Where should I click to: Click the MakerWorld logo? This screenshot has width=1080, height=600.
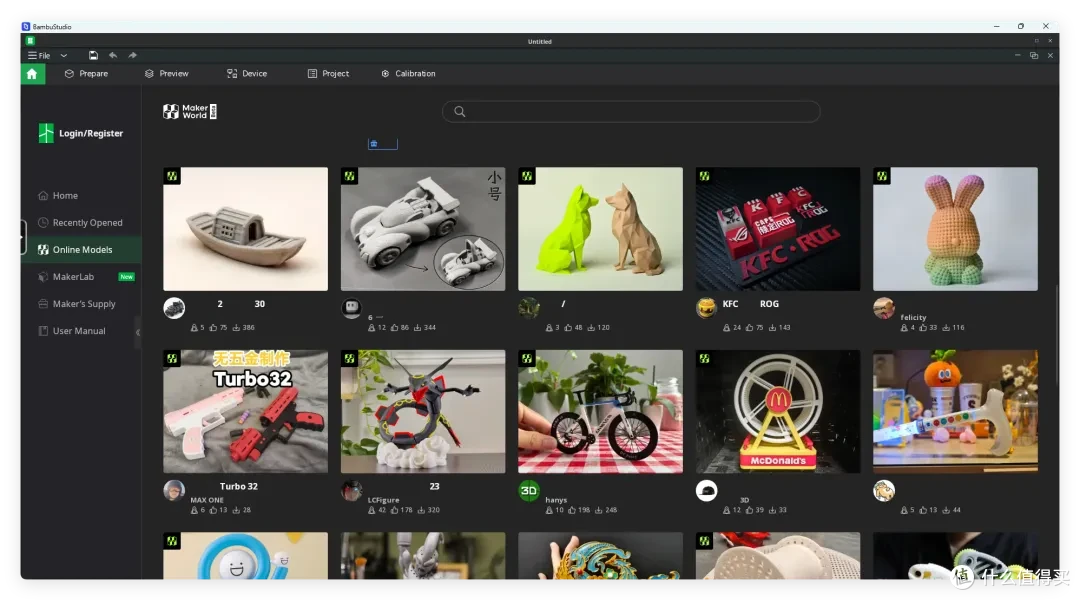[190, 112]
